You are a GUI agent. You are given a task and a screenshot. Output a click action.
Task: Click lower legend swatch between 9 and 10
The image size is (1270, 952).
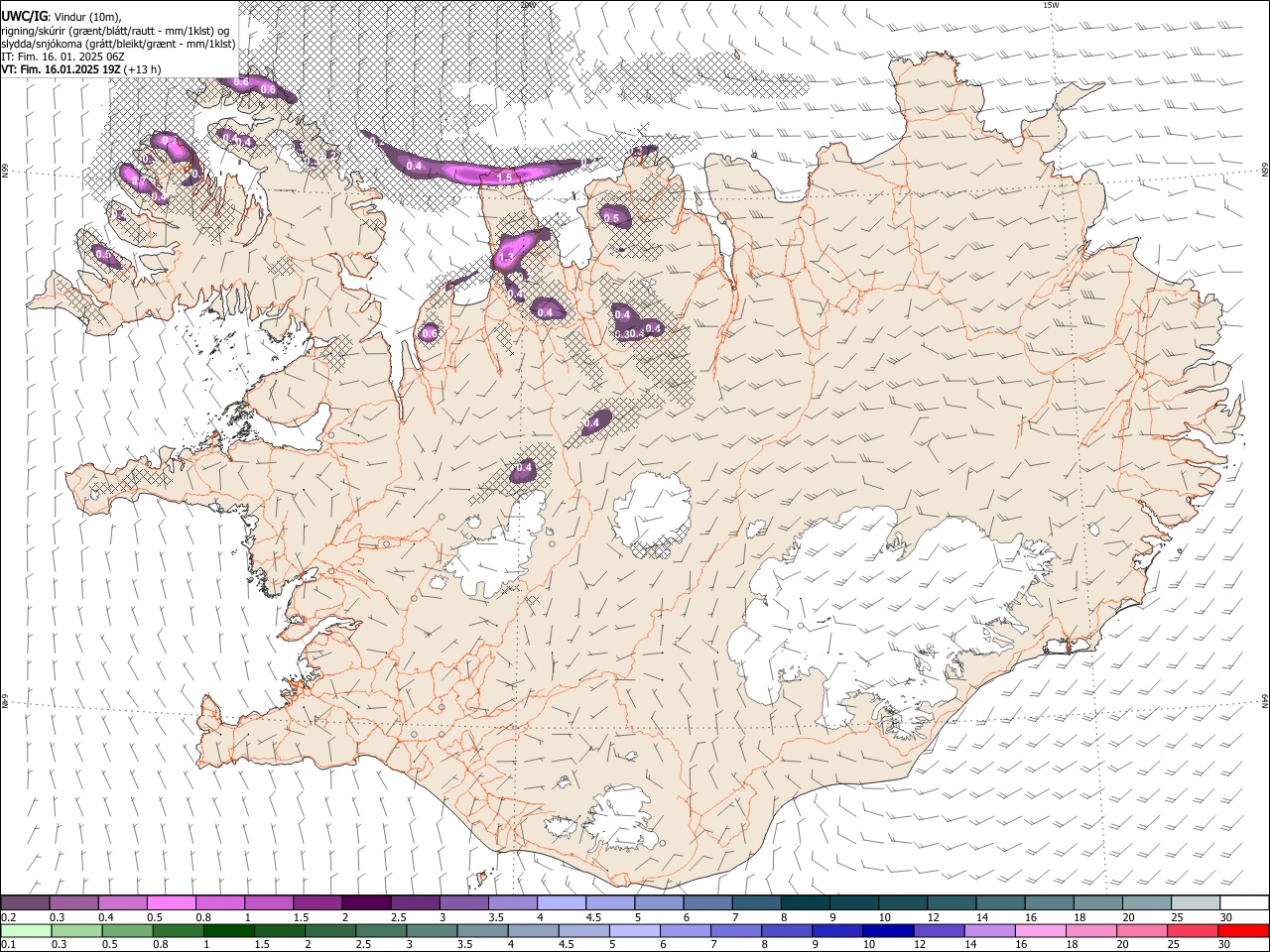click(838, 930)
